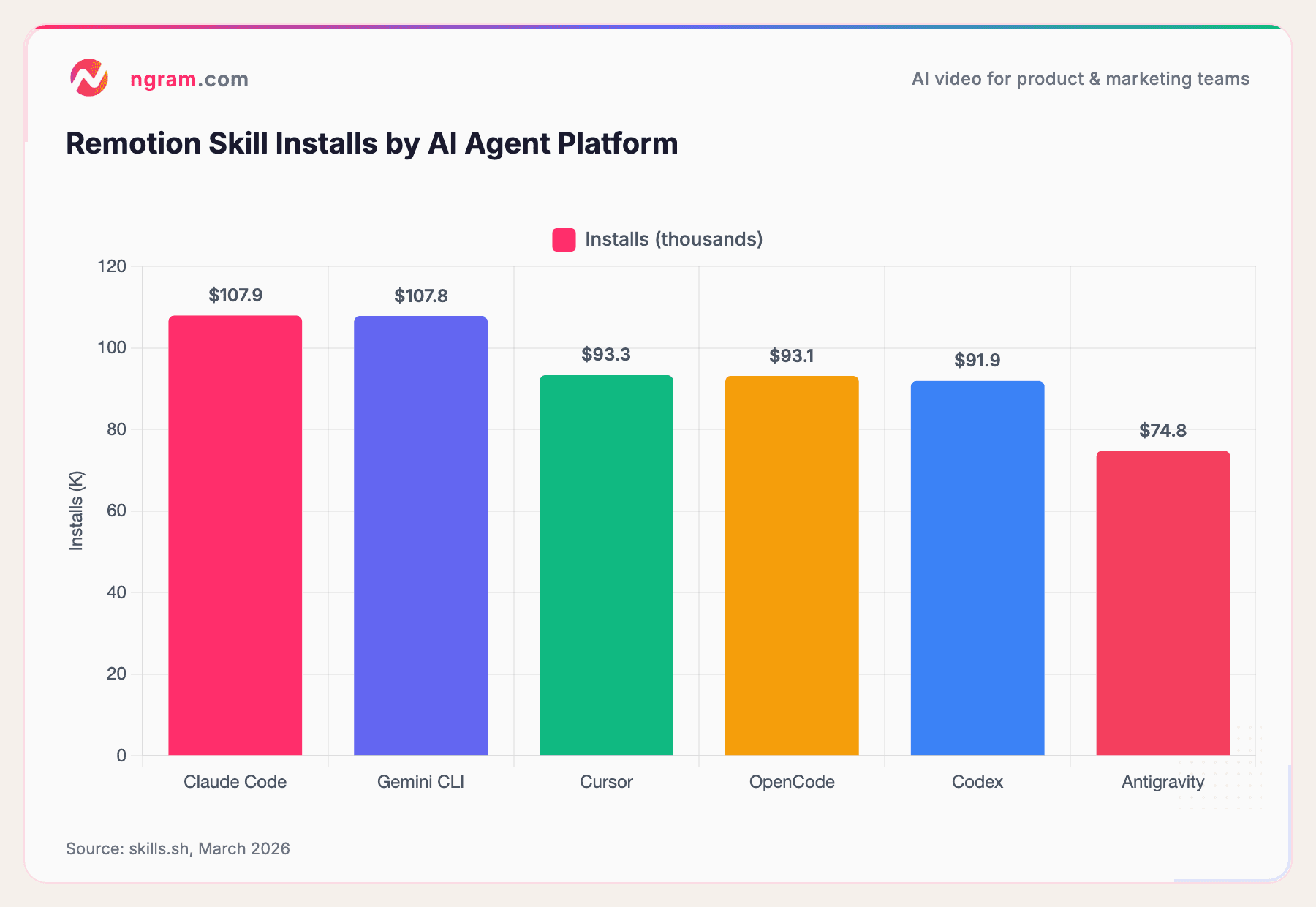
Task: Select the blue Codex bar
Action: click(x=977, y=571)
